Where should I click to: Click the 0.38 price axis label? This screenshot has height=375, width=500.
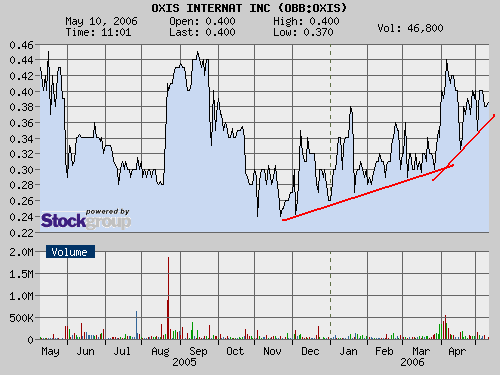coord(22,107)
